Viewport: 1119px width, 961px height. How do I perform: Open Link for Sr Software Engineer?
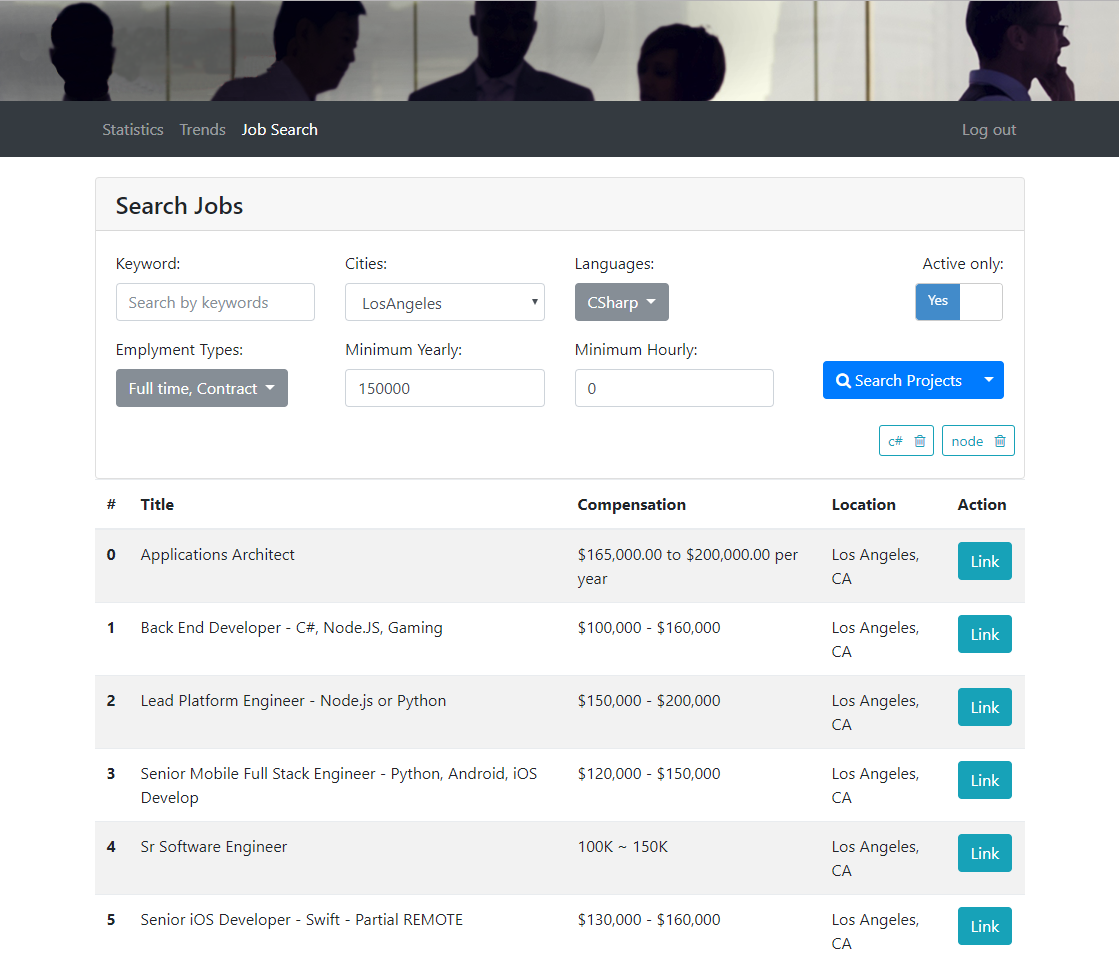click(984, 853)
